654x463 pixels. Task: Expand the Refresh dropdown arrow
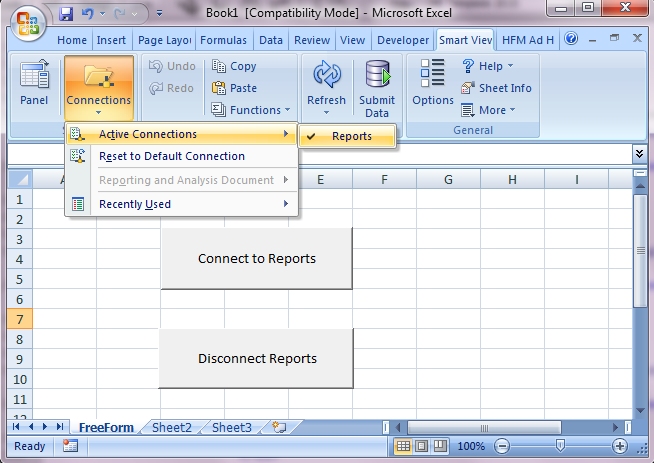tap(327, 113)
